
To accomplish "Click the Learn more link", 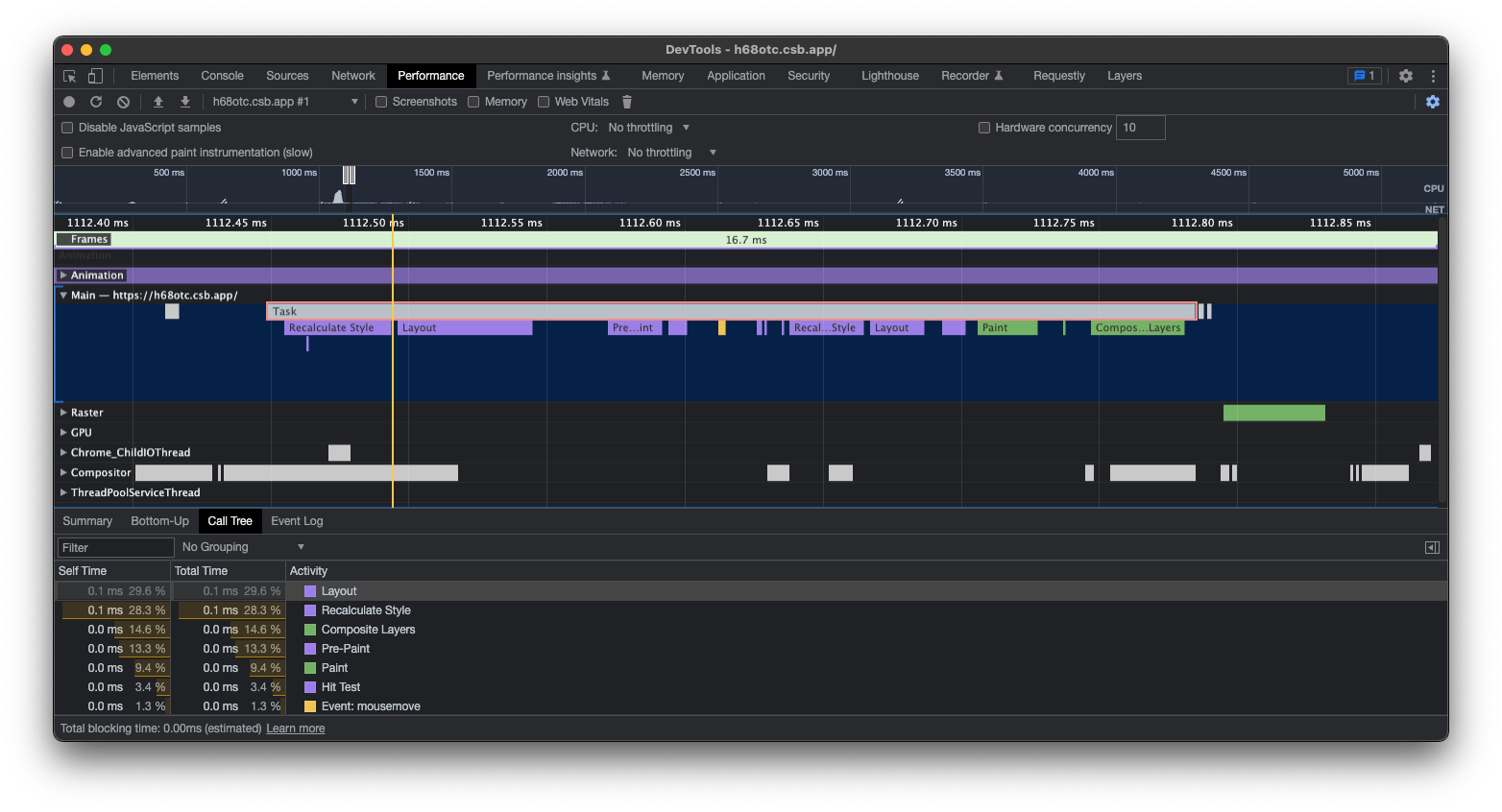I will [x=295, y=728].
